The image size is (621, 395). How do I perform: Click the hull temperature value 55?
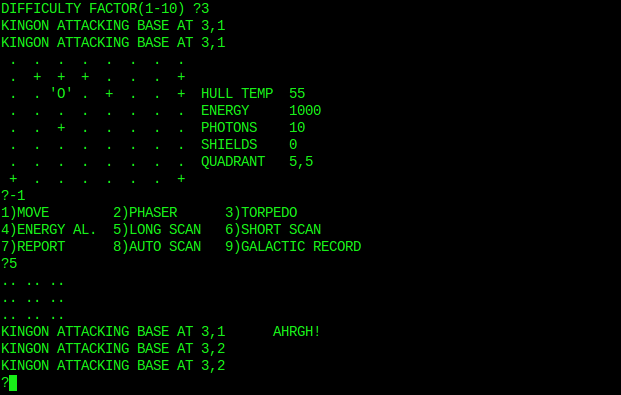click(297, 94)
